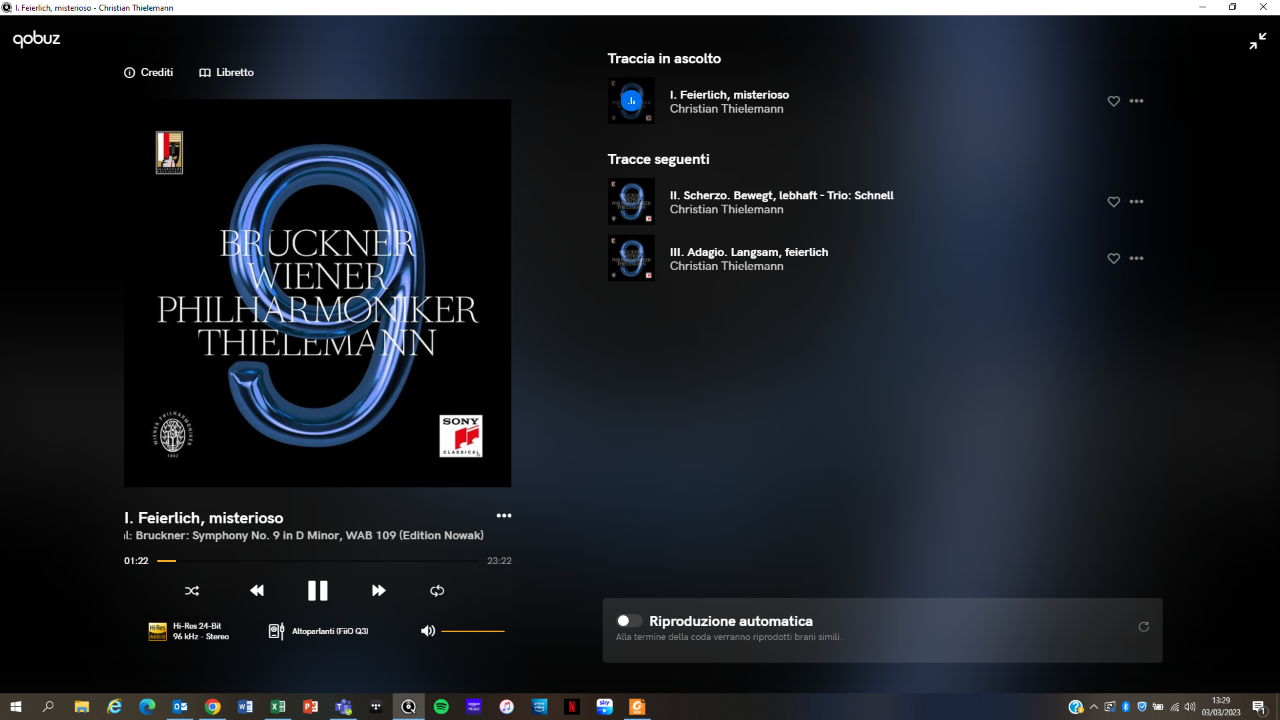
Task: Enable Riproduzione automatica switch
Action: [x=629, y=621]
